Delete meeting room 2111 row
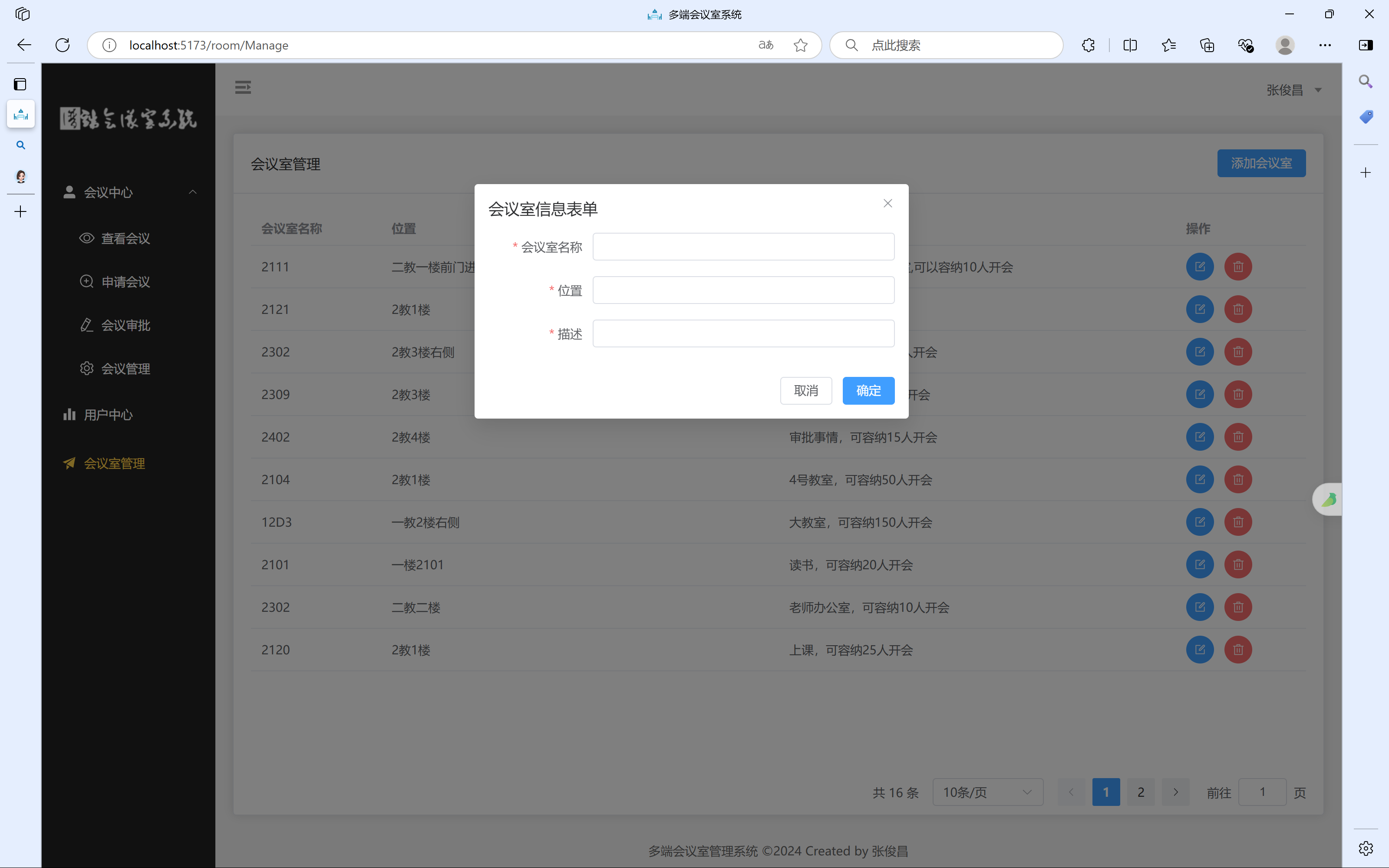1389x868 pixels. pos(1238,267)
